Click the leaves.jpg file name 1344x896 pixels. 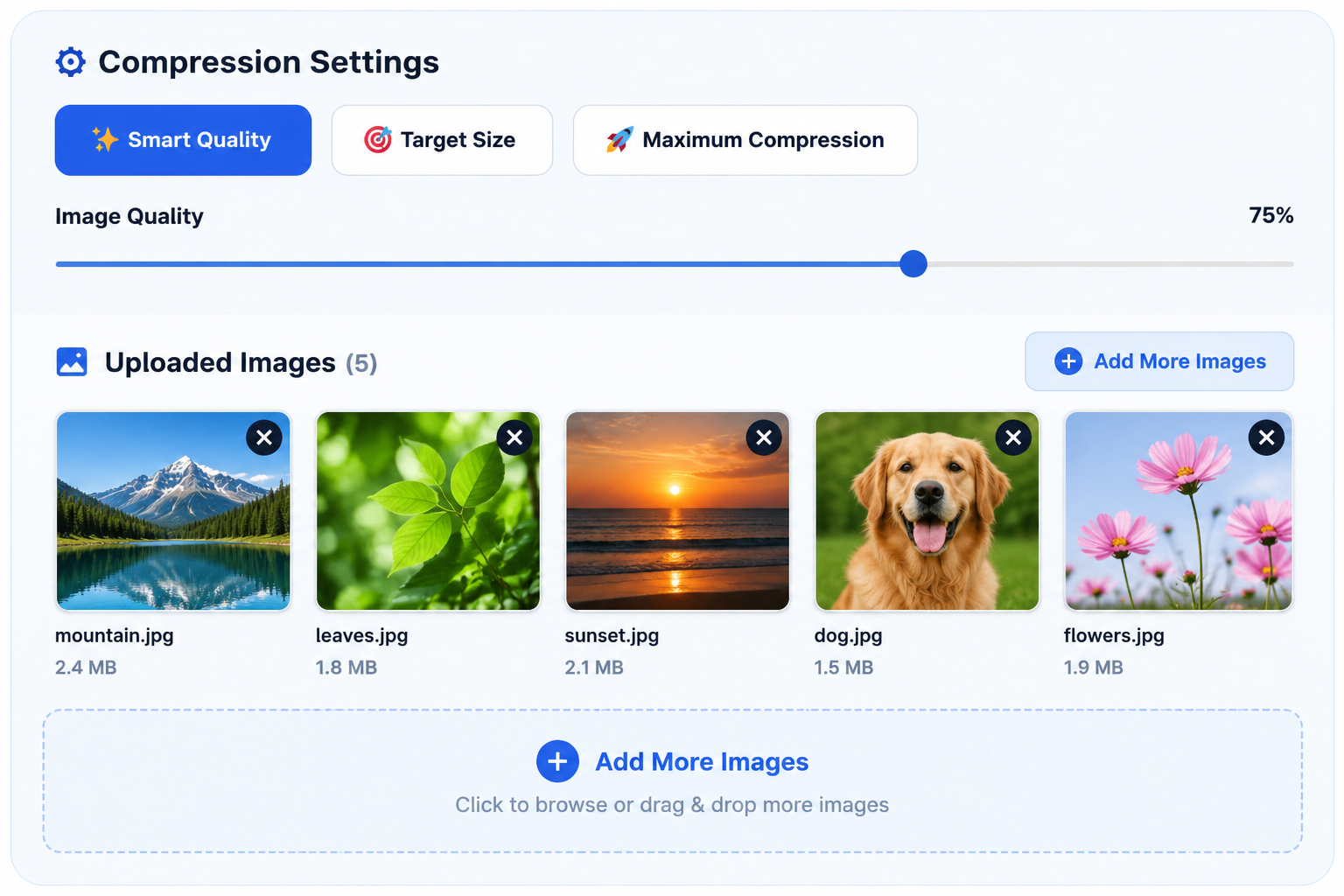[x=362, y=636]
